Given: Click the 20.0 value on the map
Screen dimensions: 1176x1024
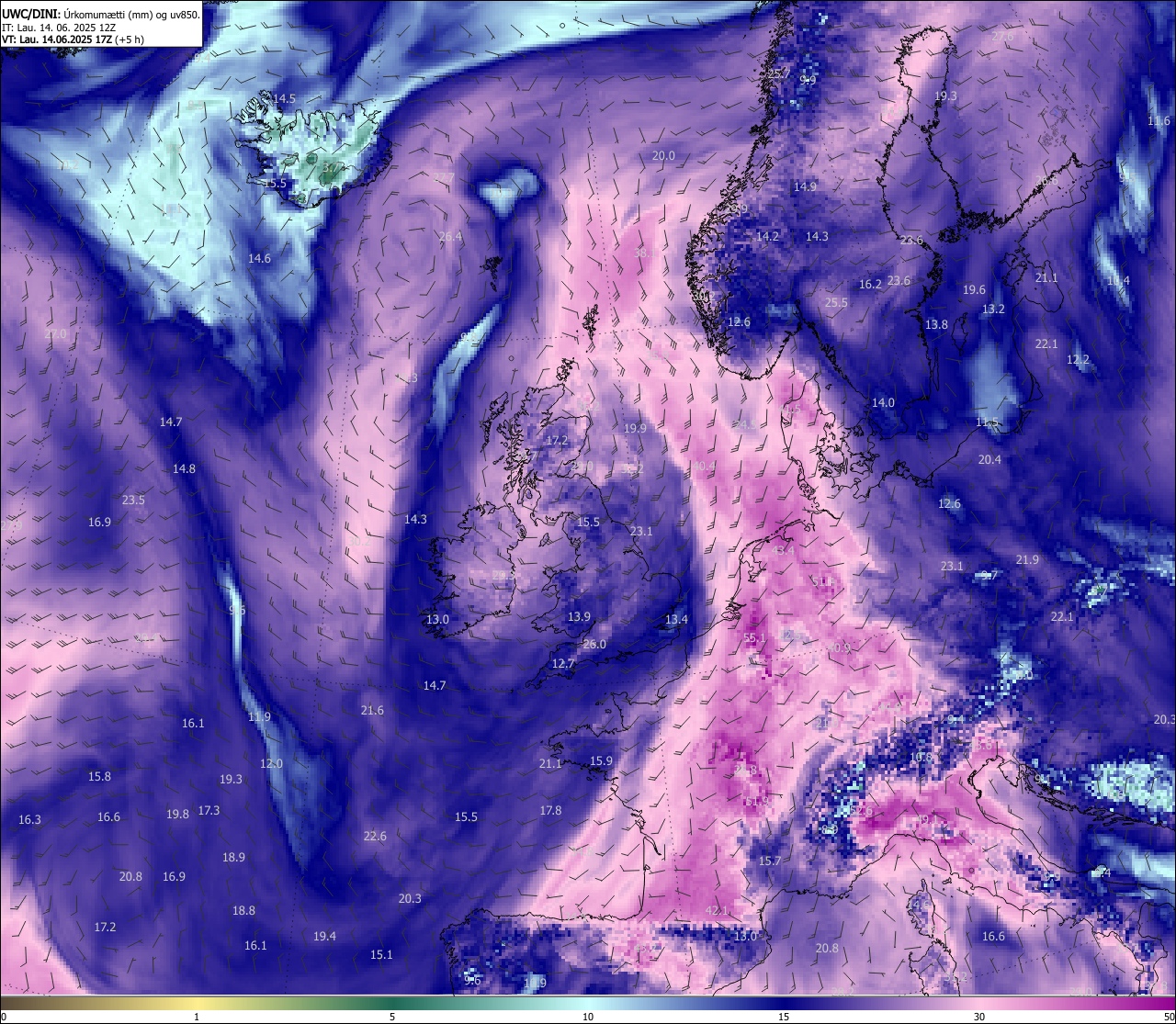Looking at the screenshot, I should tap(663, 156).
